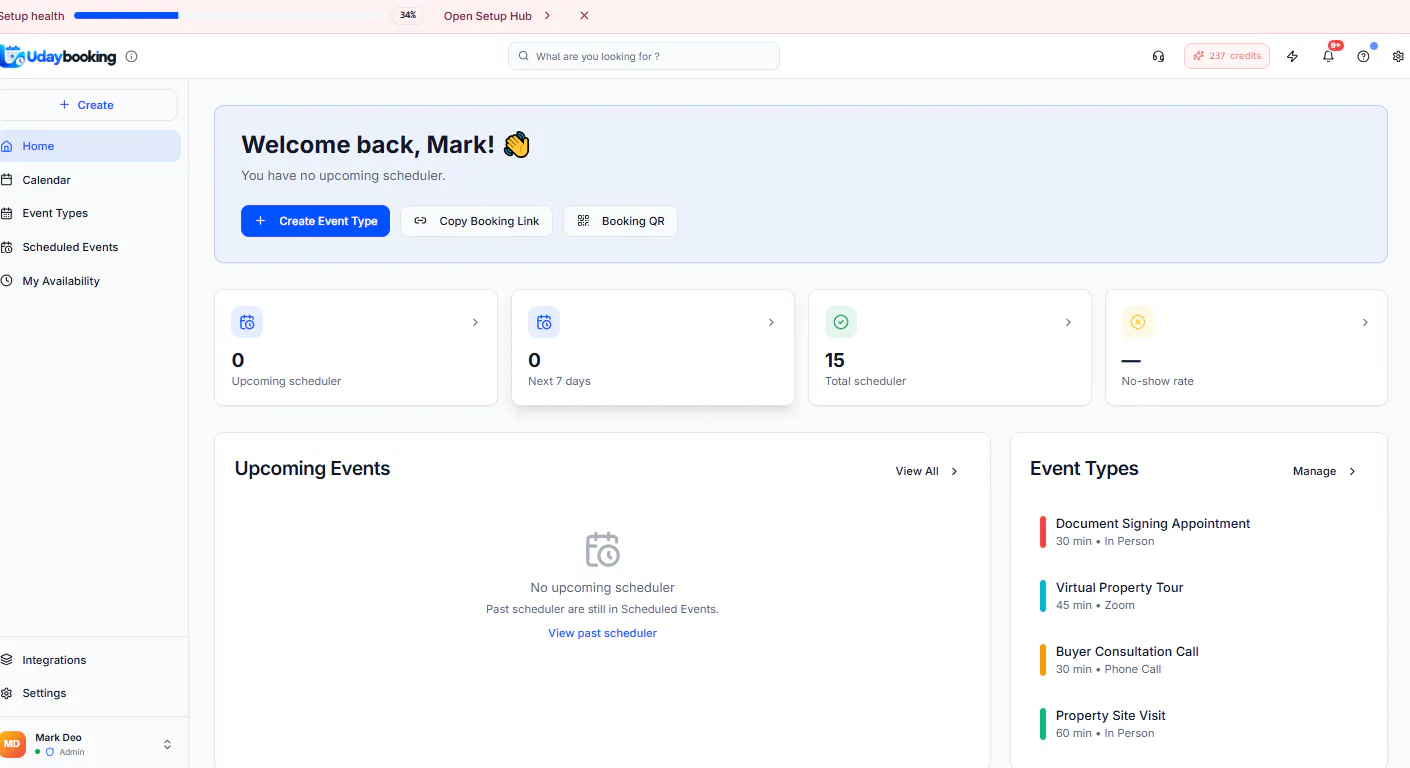Open the Document Signing Appointment event type
This screenshot has width=1410, height=768.
pos(1198,532)
